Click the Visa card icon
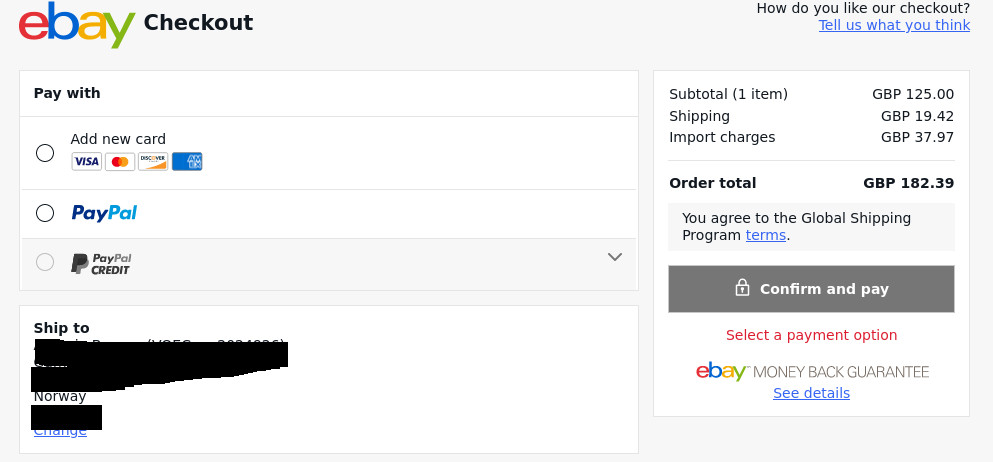The height and width of the screenshot is (462, 993). coord(86,162)
